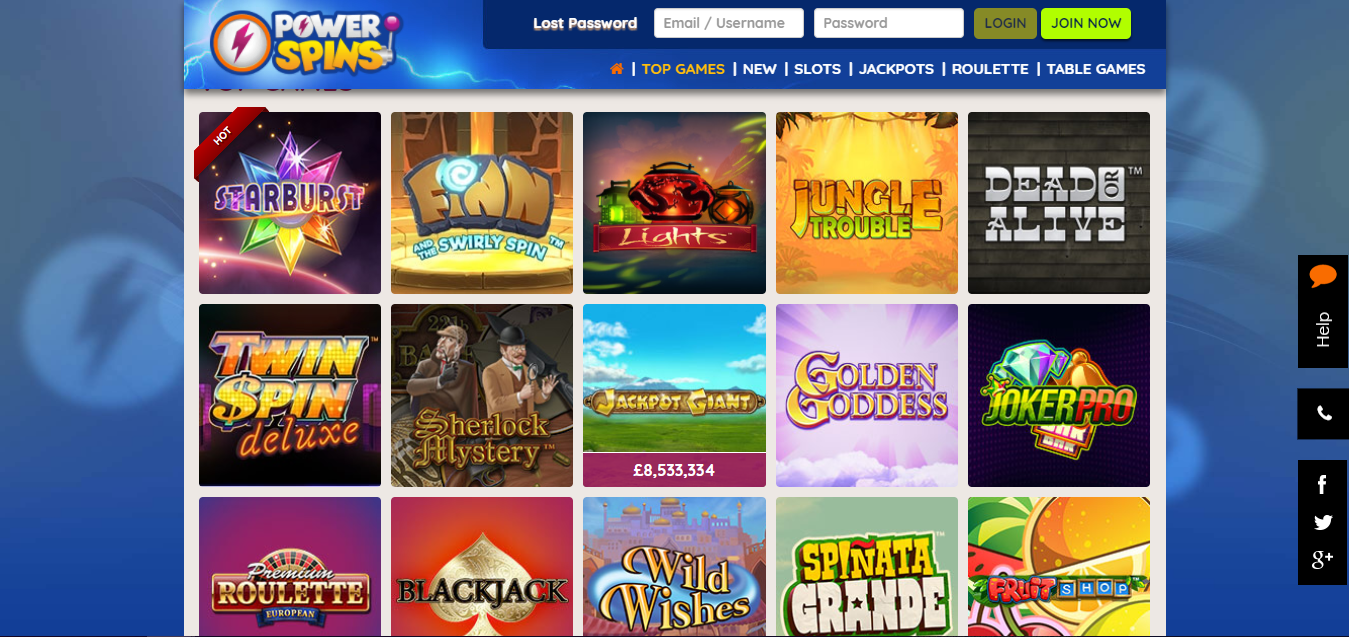Click the orange home icon in navigation
1349x637 pixels.
click(x=617, y=69)
